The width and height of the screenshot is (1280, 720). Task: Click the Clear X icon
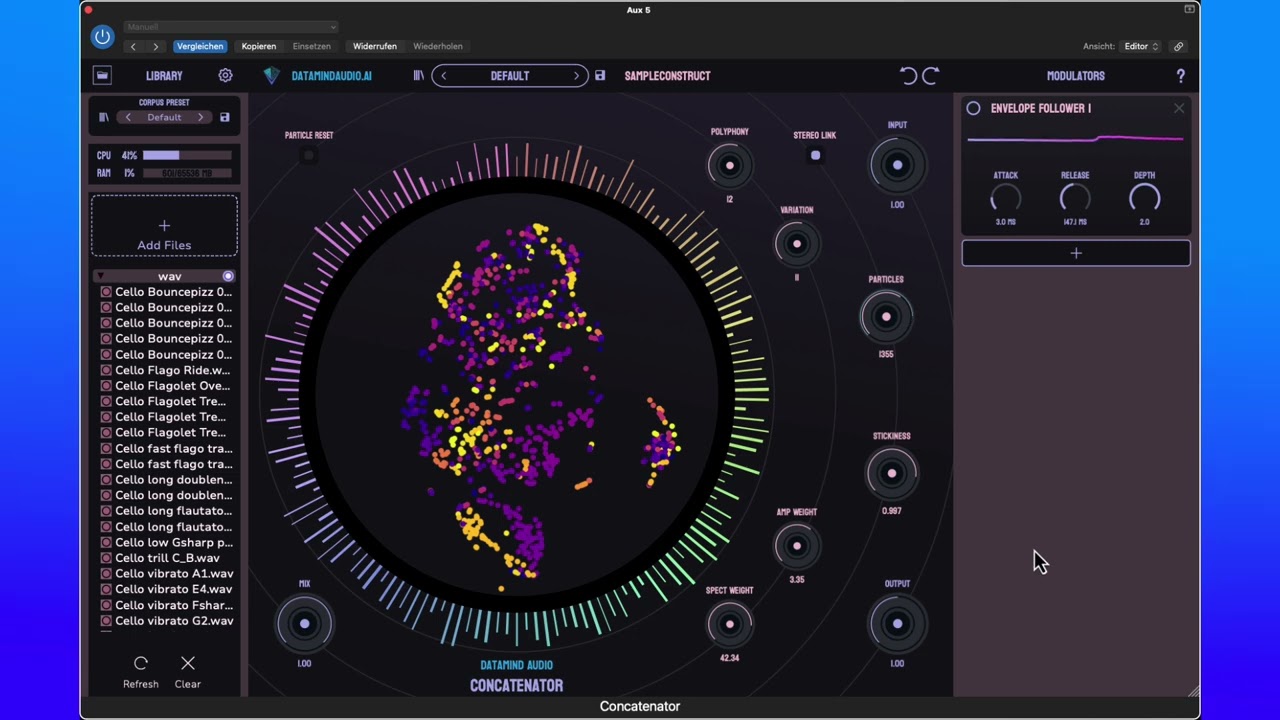pos(187,663)
